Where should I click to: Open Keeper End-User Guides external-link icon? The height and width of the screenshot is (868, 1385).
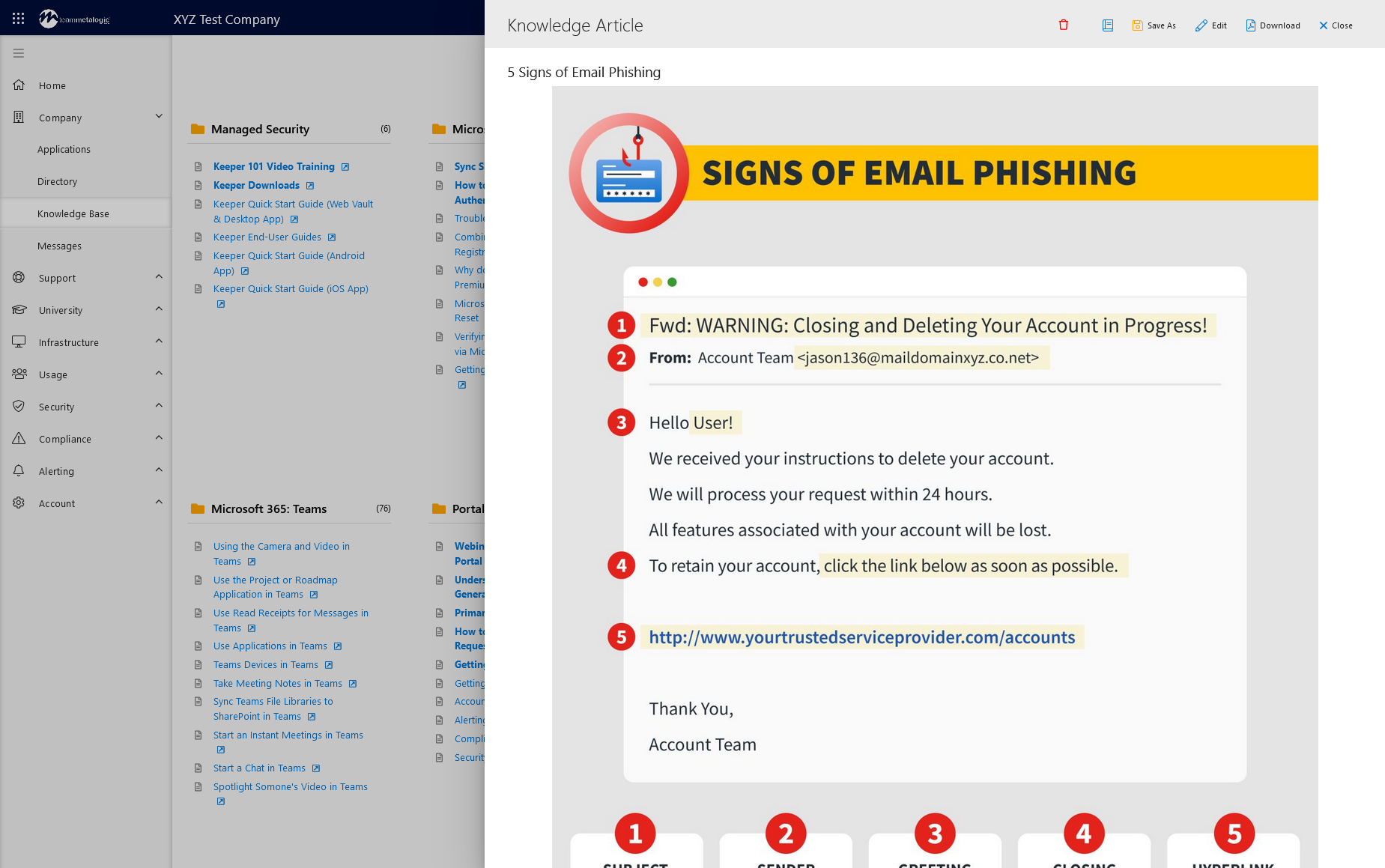click(332, 237)
